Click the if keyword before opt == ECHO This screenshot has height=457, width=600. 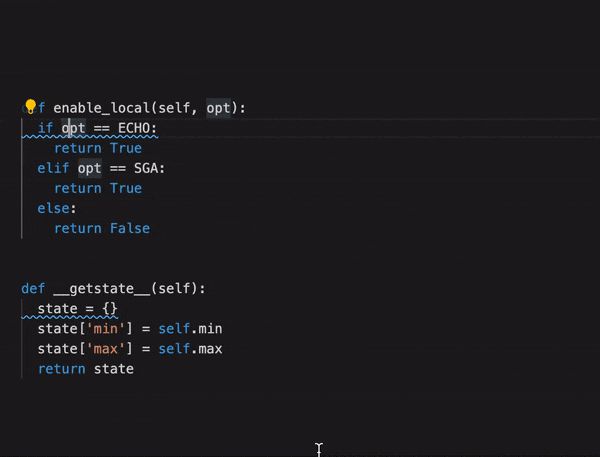pyautogui.click(x=45, y=128)
